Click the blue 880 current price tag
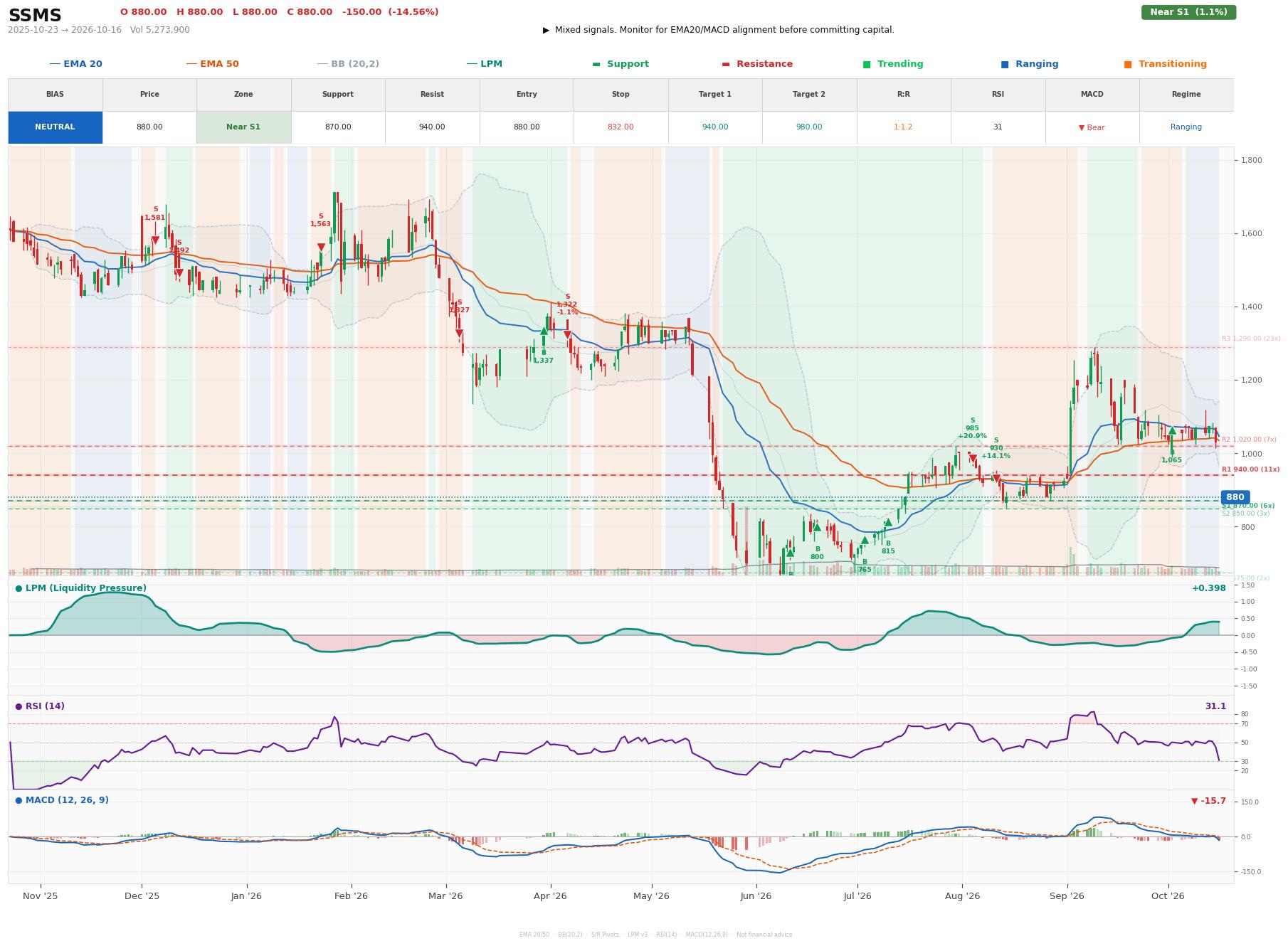Viewport: 1288px width, 946px height. (1235, 497)
